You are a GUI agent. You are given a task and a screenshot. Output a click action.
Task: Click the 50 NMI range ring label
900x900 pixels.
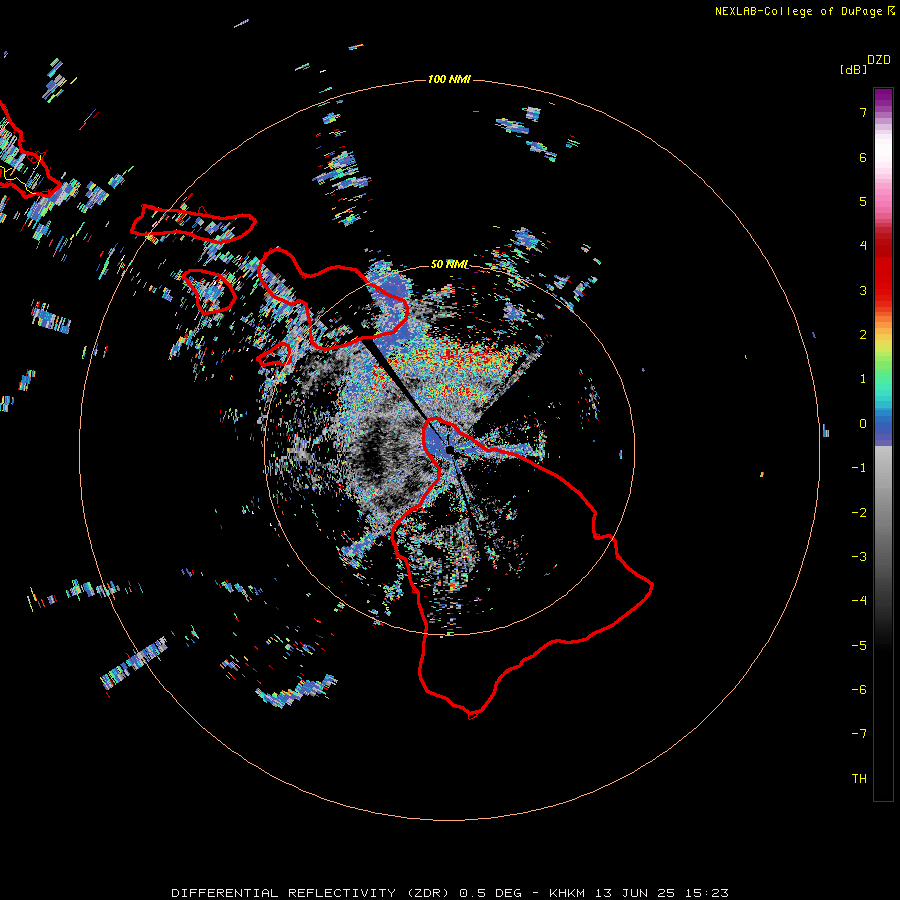(x=449, y=264)
